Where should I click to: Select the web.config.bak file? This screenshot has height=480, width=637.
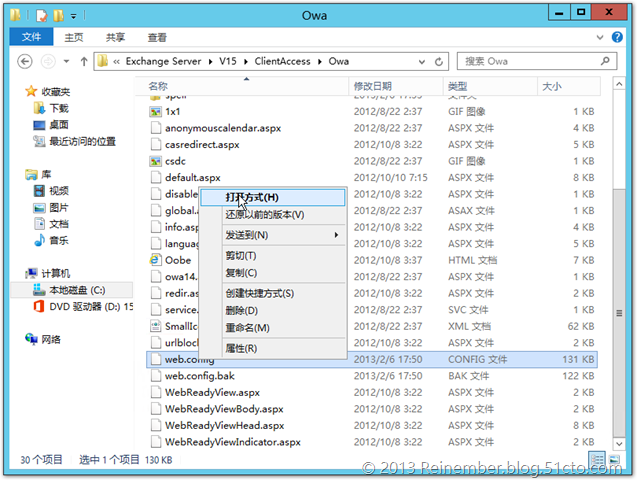coord(199,376)
